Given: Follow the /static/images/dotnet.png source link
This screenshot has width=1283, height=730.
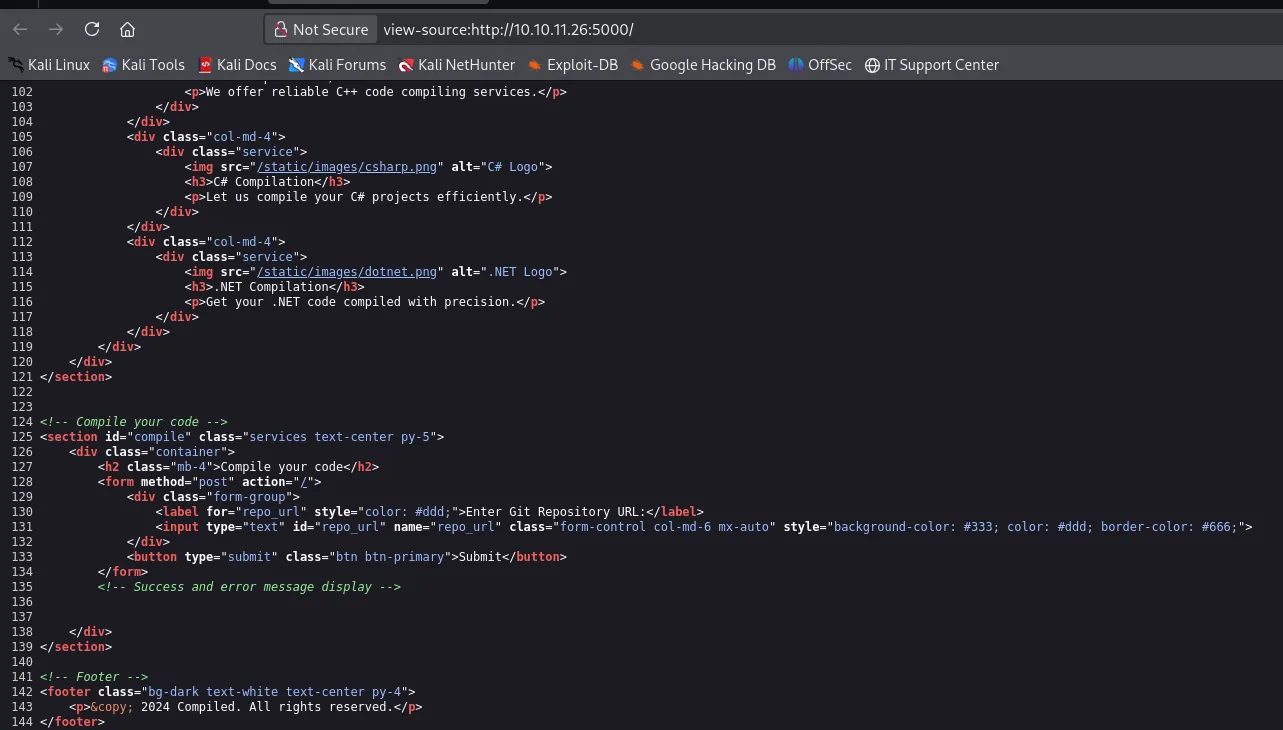Looking at the screenshot, I should [x=347, y=272].
